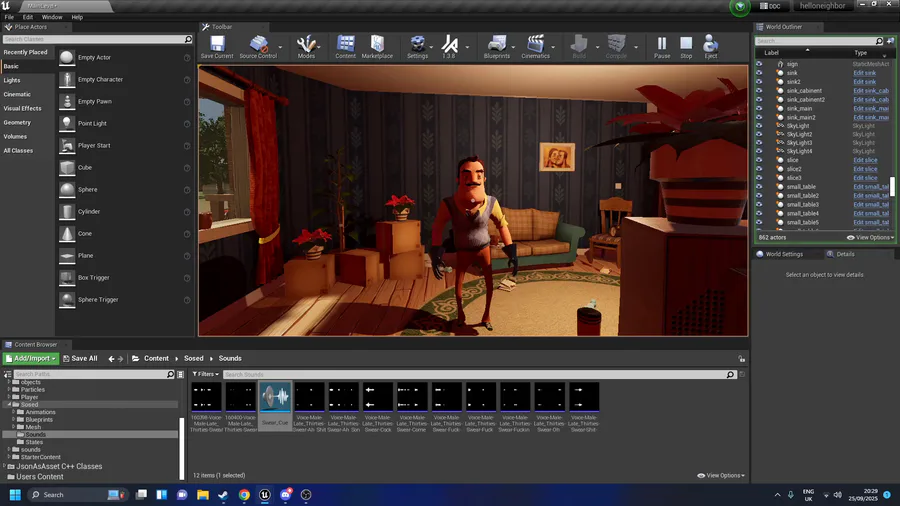Image resolution: width=900 pixels, height=506 pixels.
Task: Hide the SkyLight3 actor
Action: tap(759, 143)
